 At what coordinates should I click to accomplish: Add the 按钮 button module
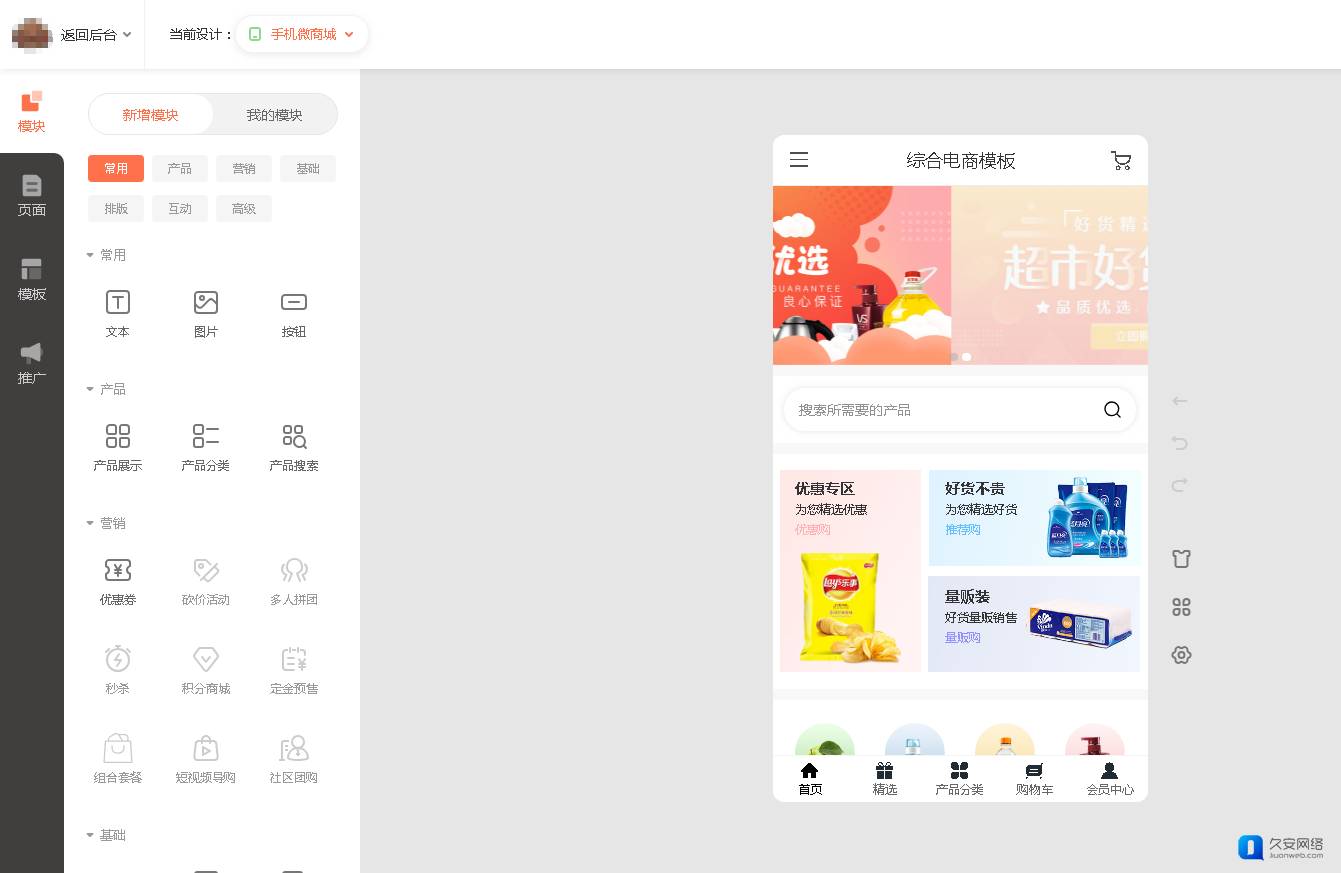(x=294, y=303)
